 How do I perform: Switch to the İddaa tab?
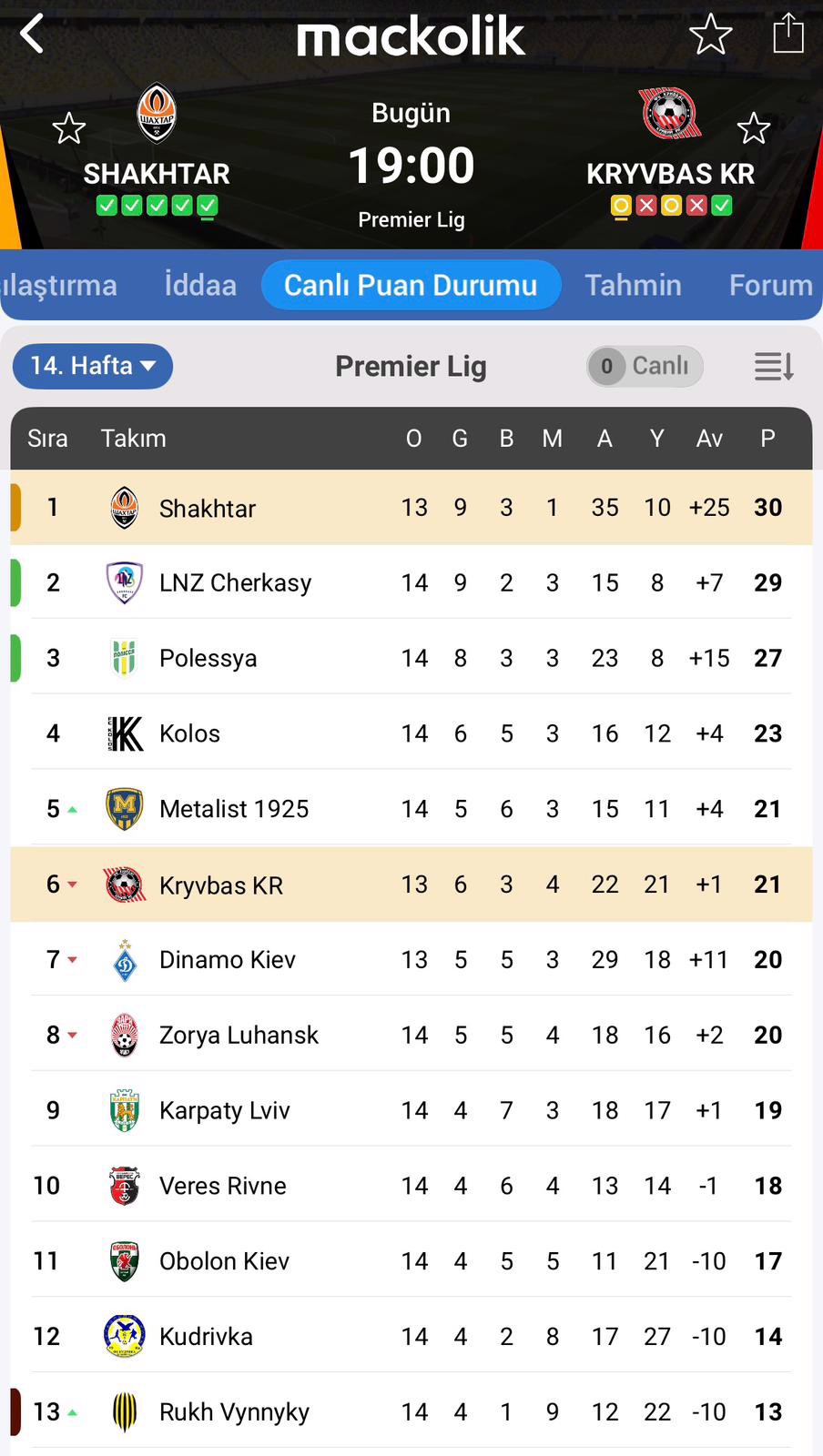pos(200,285)
